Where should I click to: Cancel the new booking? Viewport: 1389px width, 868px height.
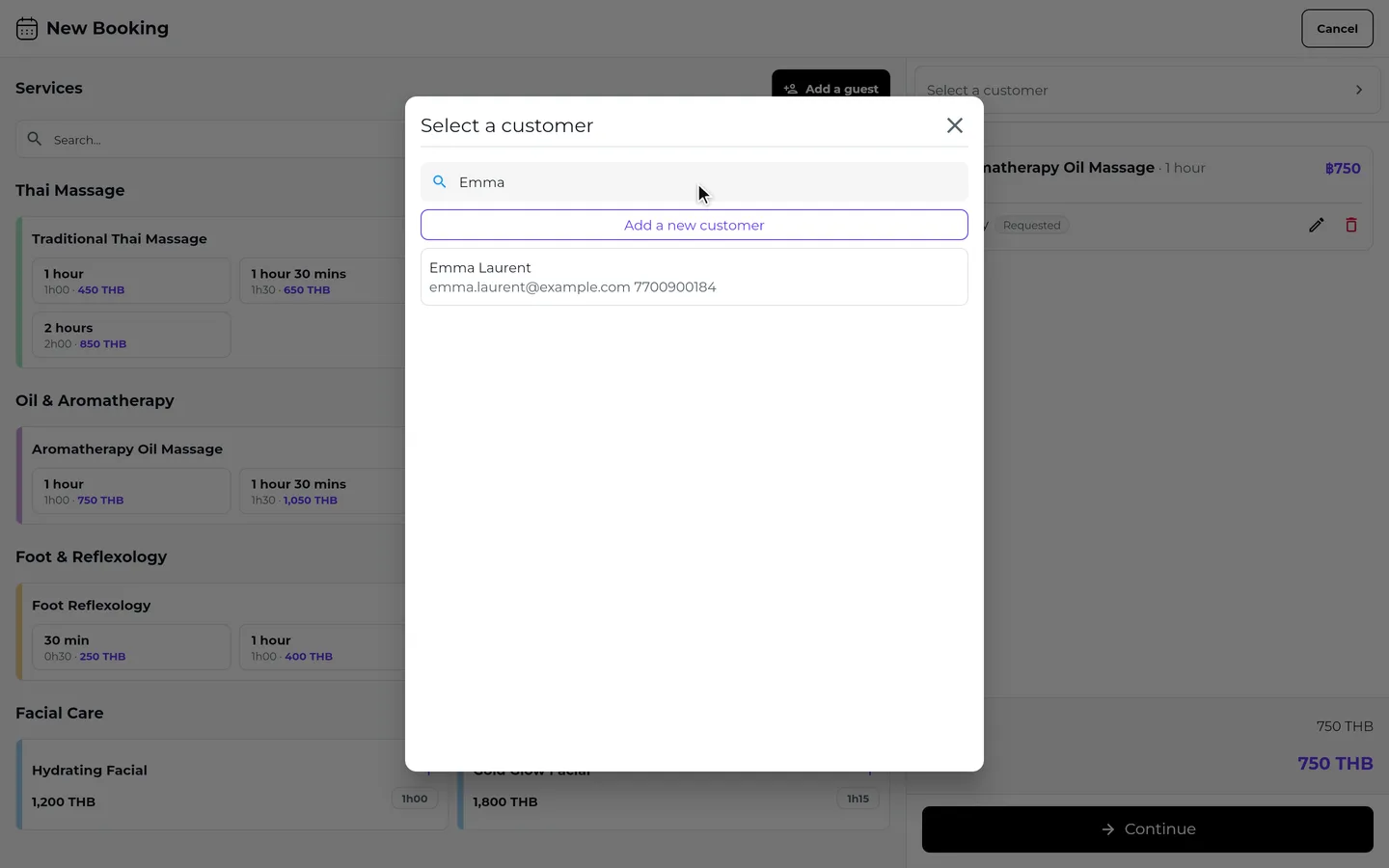(x=1337, y=29)
